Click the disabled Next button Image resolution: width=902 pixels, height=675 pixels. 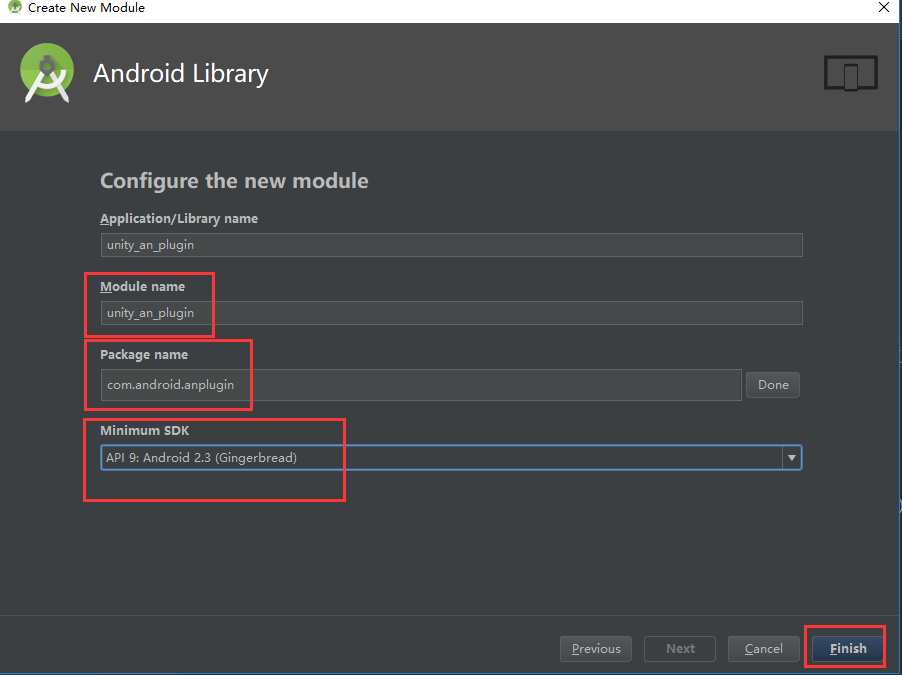[679, 648]
